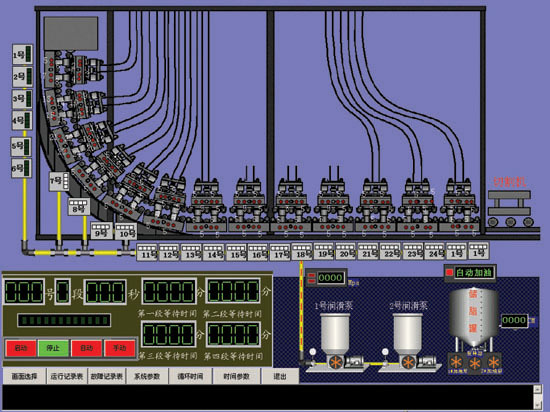Select the 7号 distributor box
The image size is (550, 412).
[x=59, y=181]
